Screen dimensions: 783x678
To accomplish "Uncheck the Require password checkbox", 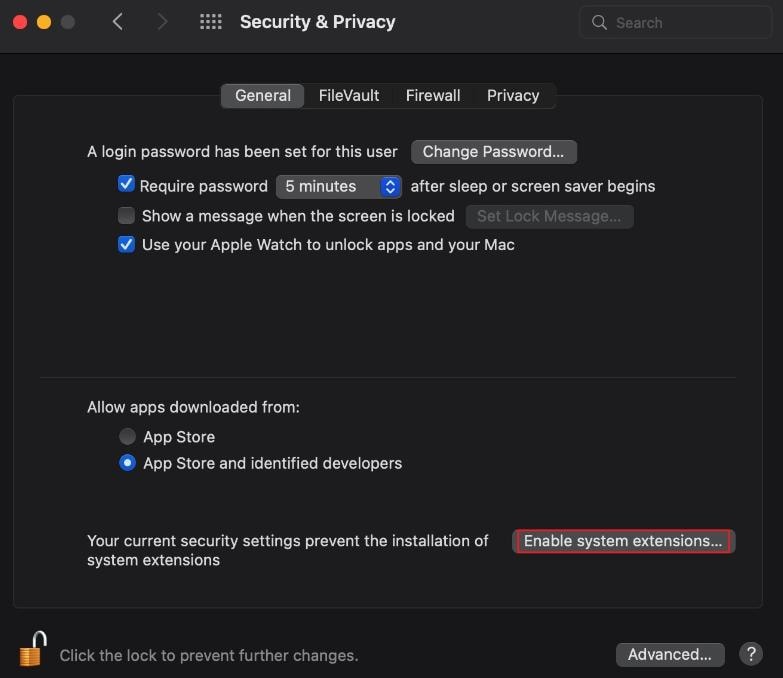I will coord(126,185).
